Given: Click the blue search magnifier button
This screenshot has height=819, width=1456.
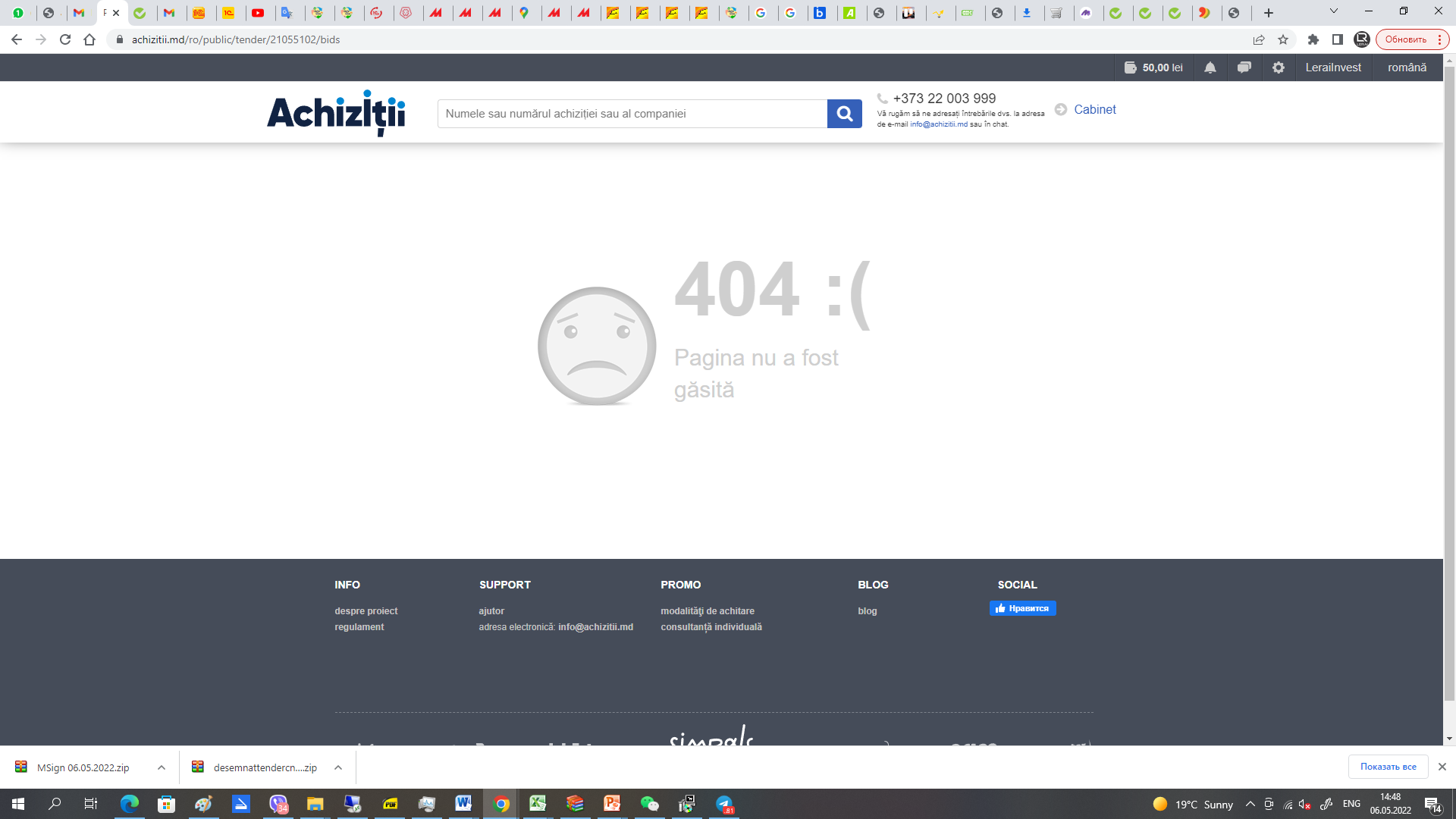Looking at the screenshot, I should (x=844, y=114).
